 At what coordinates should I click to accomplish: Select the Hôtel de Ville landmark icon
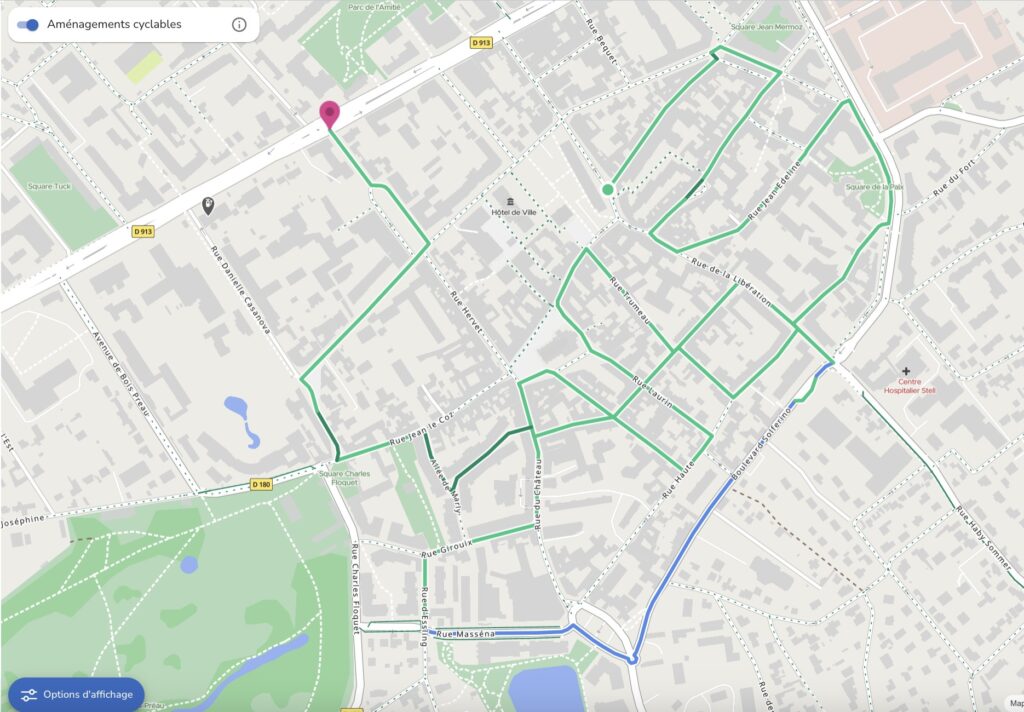[x=510, y=201]
